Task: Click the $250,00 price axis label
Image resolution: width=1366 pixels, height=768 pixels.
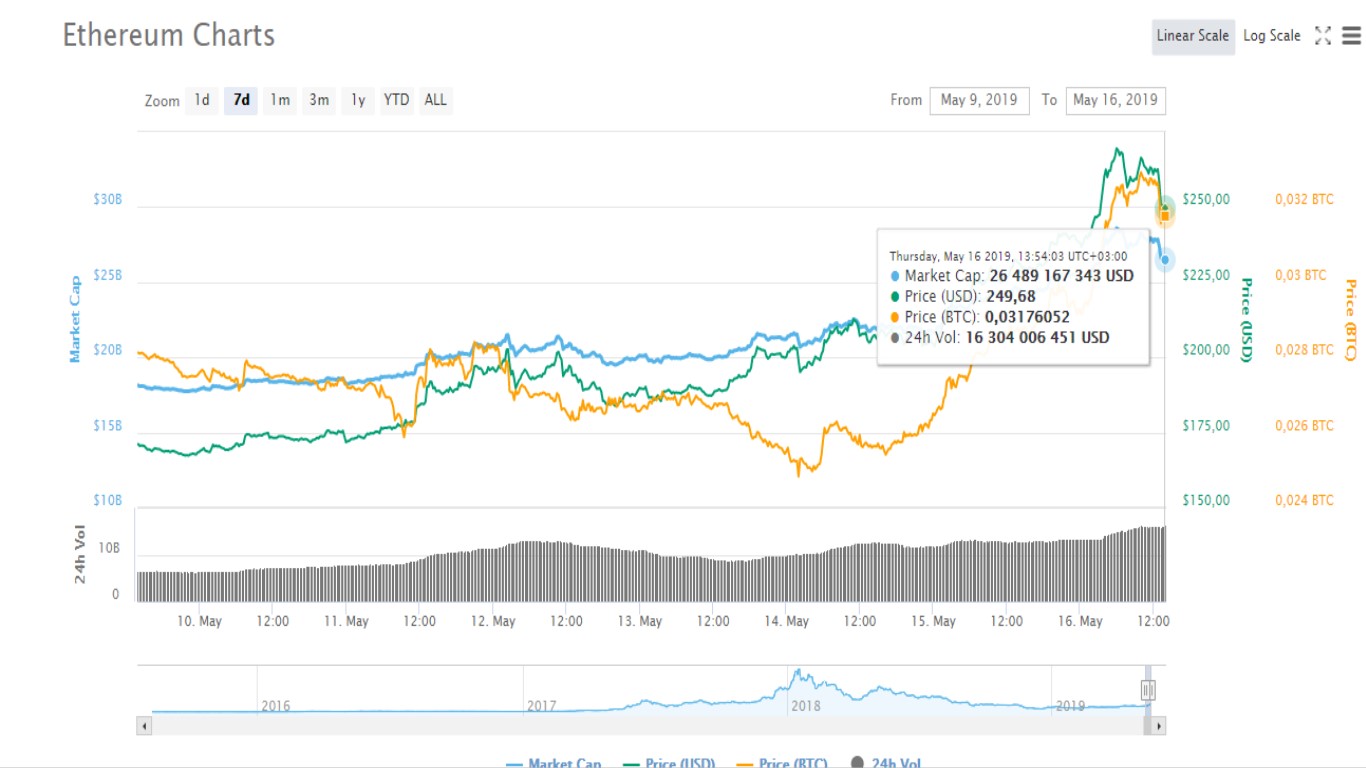Action: point(1206,199)
